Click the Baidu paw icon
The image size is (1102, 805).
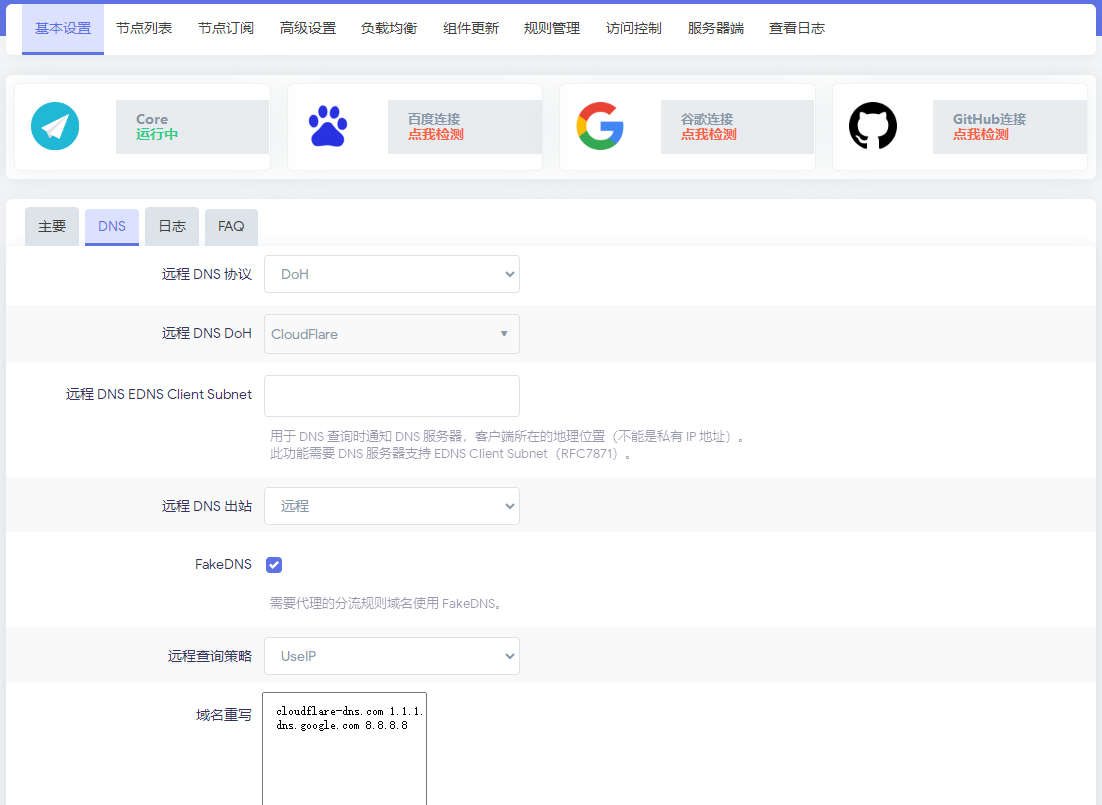click(328, 126)
